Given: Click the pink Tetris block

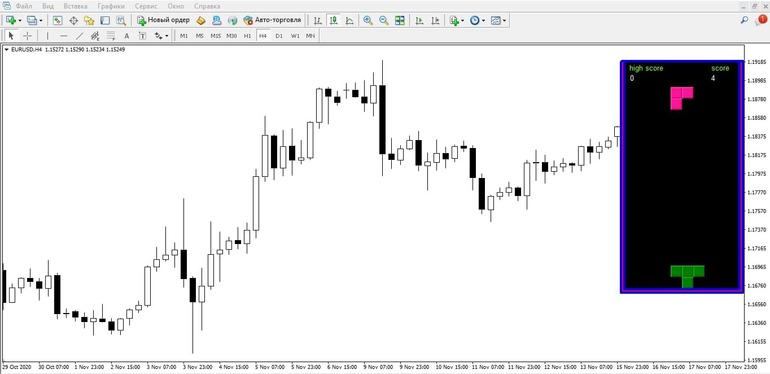Looking at the screenshot, I should point(682,98).
